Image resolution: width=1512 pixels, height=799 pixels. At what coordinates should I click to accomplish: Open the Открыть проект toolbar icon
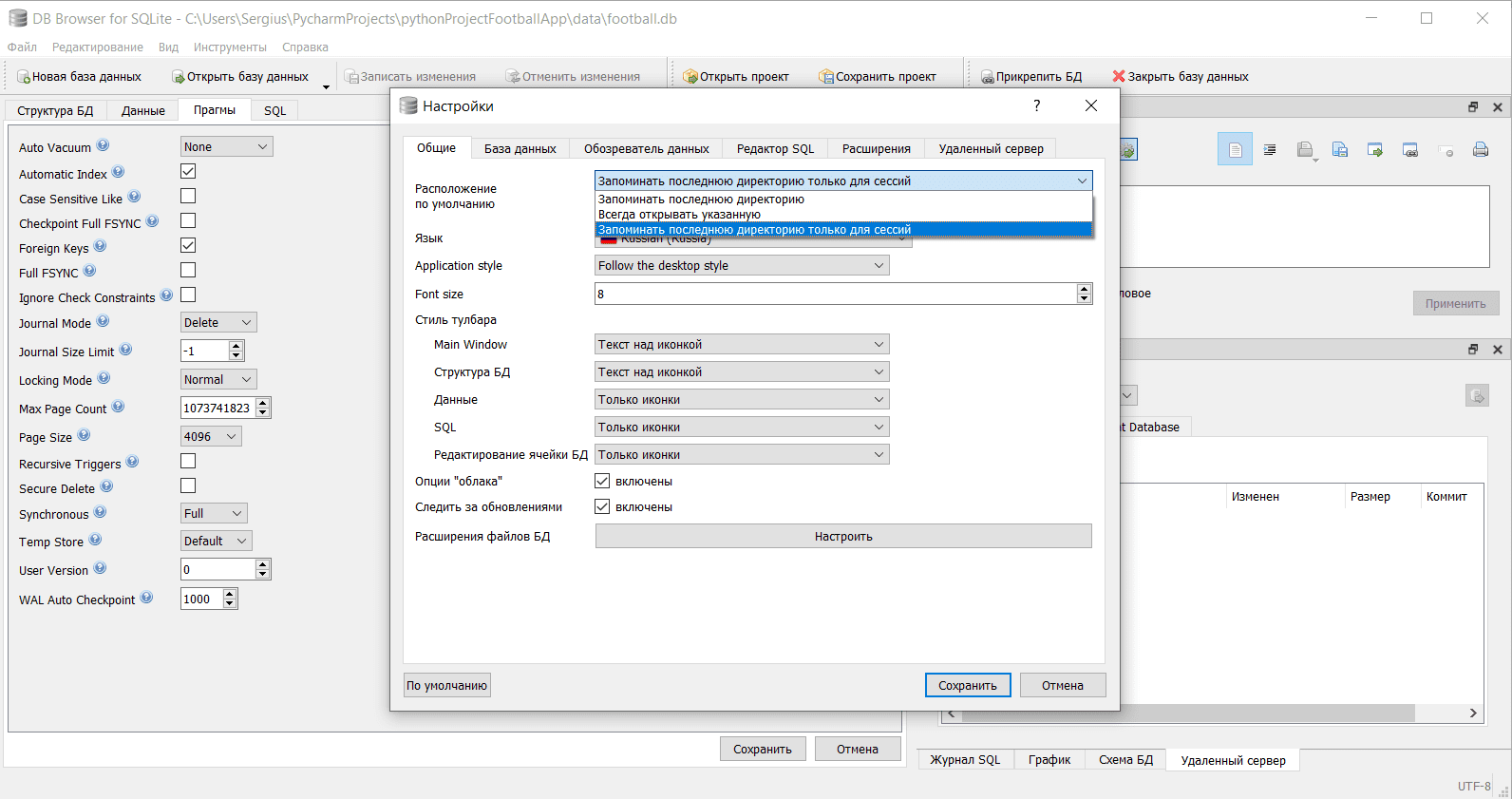coord(690,77)
